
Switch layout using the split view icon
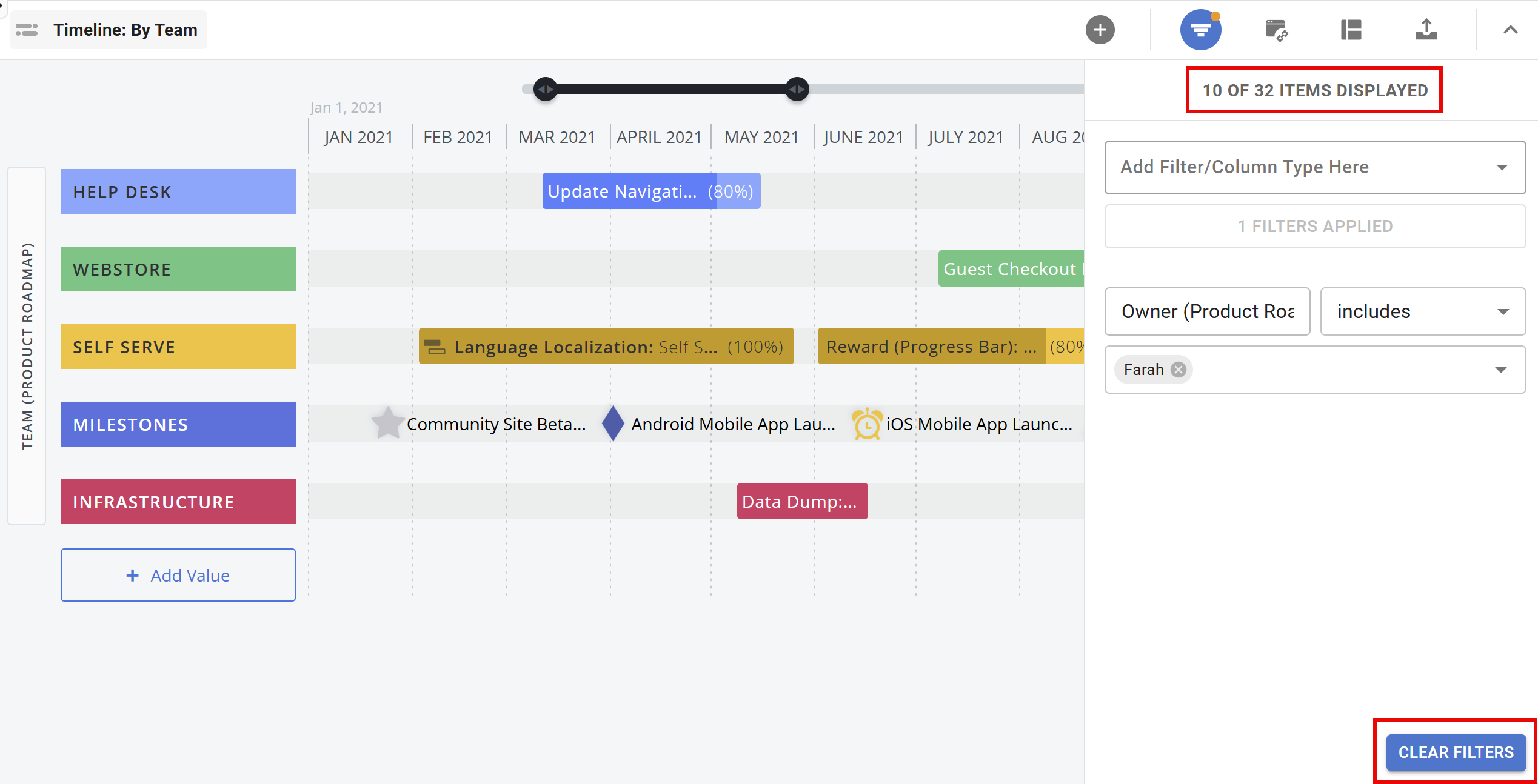(1351, 29)
